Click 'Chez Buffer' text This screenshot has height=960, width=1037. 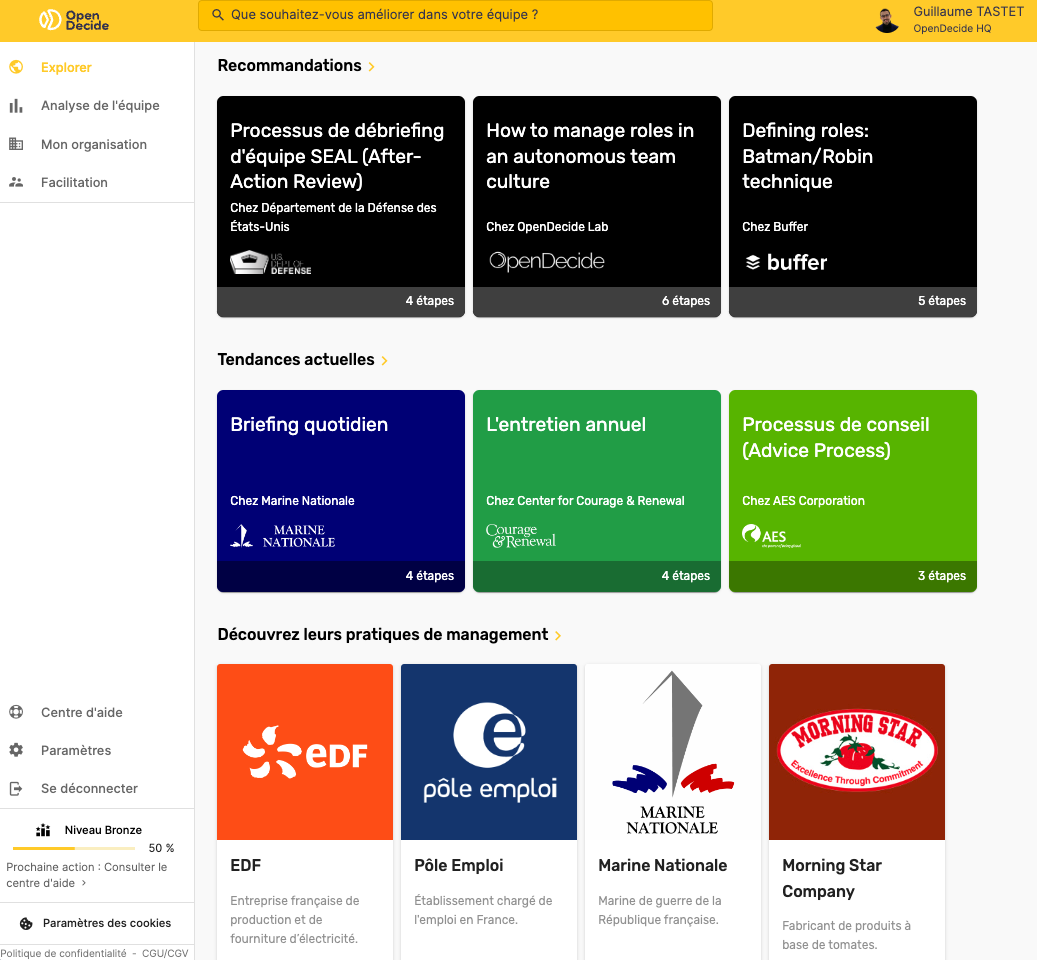[774, 227]
